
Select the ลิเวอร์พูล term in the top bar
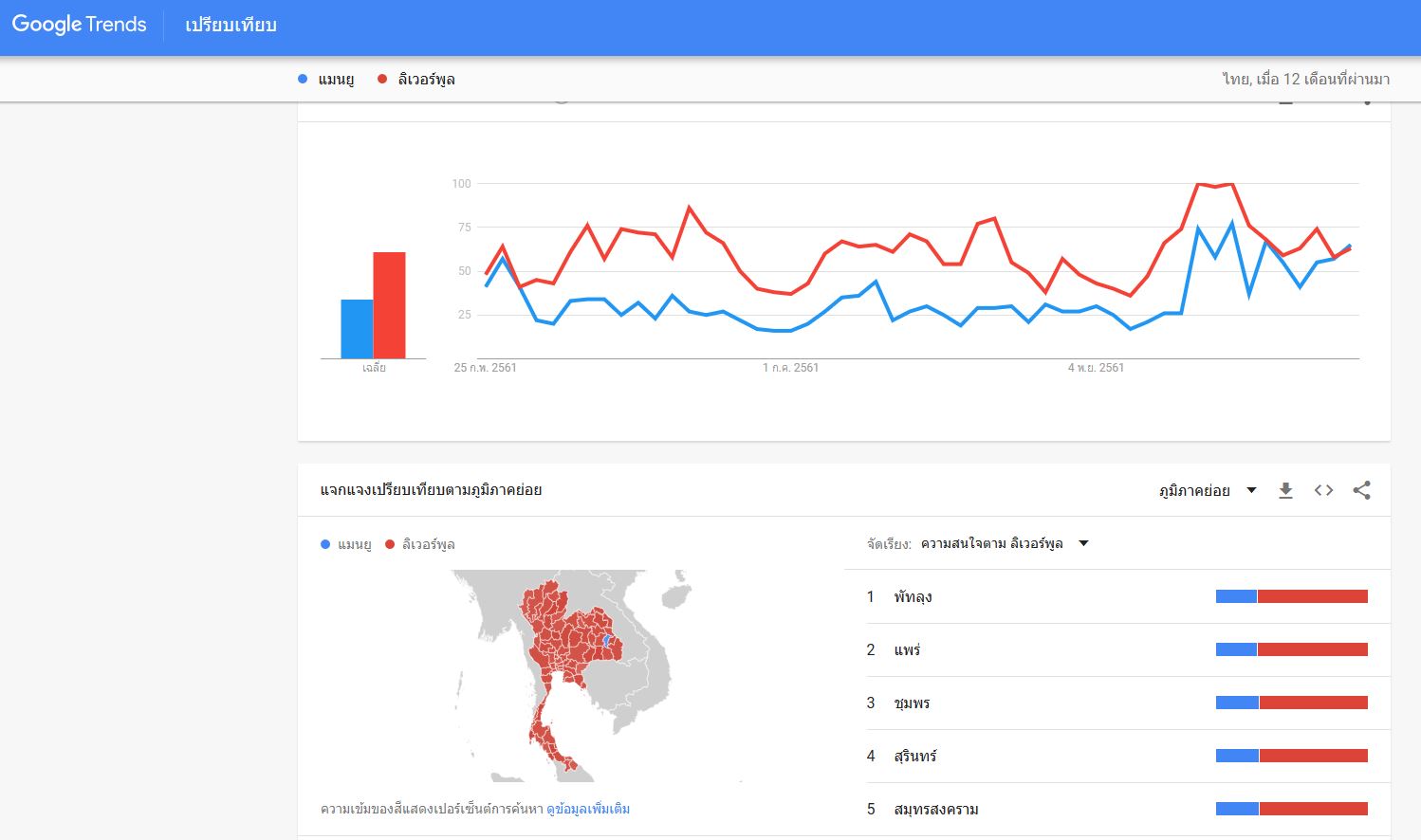[x=426, y=80]
